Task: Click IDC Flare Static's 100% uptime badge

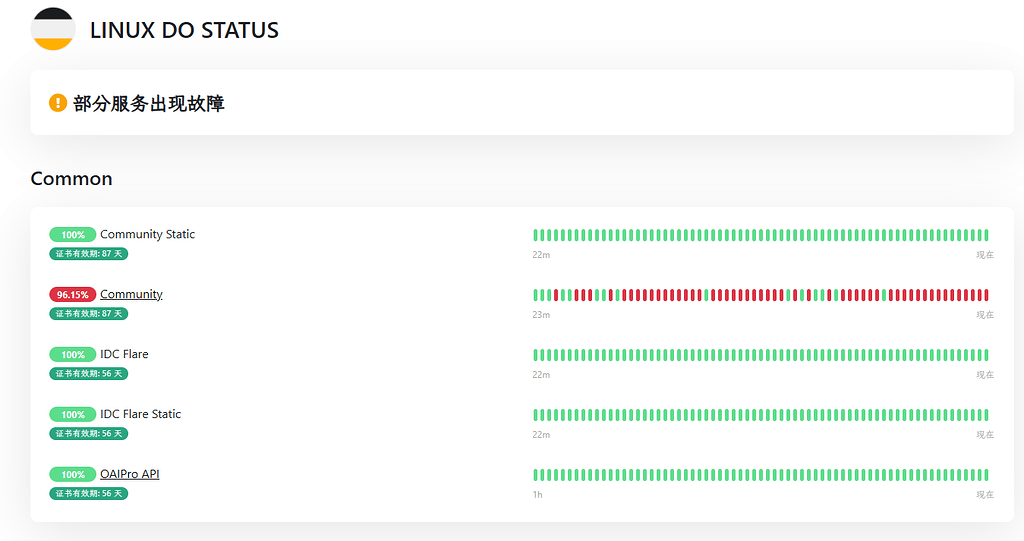Action: (x=72, y=415)
